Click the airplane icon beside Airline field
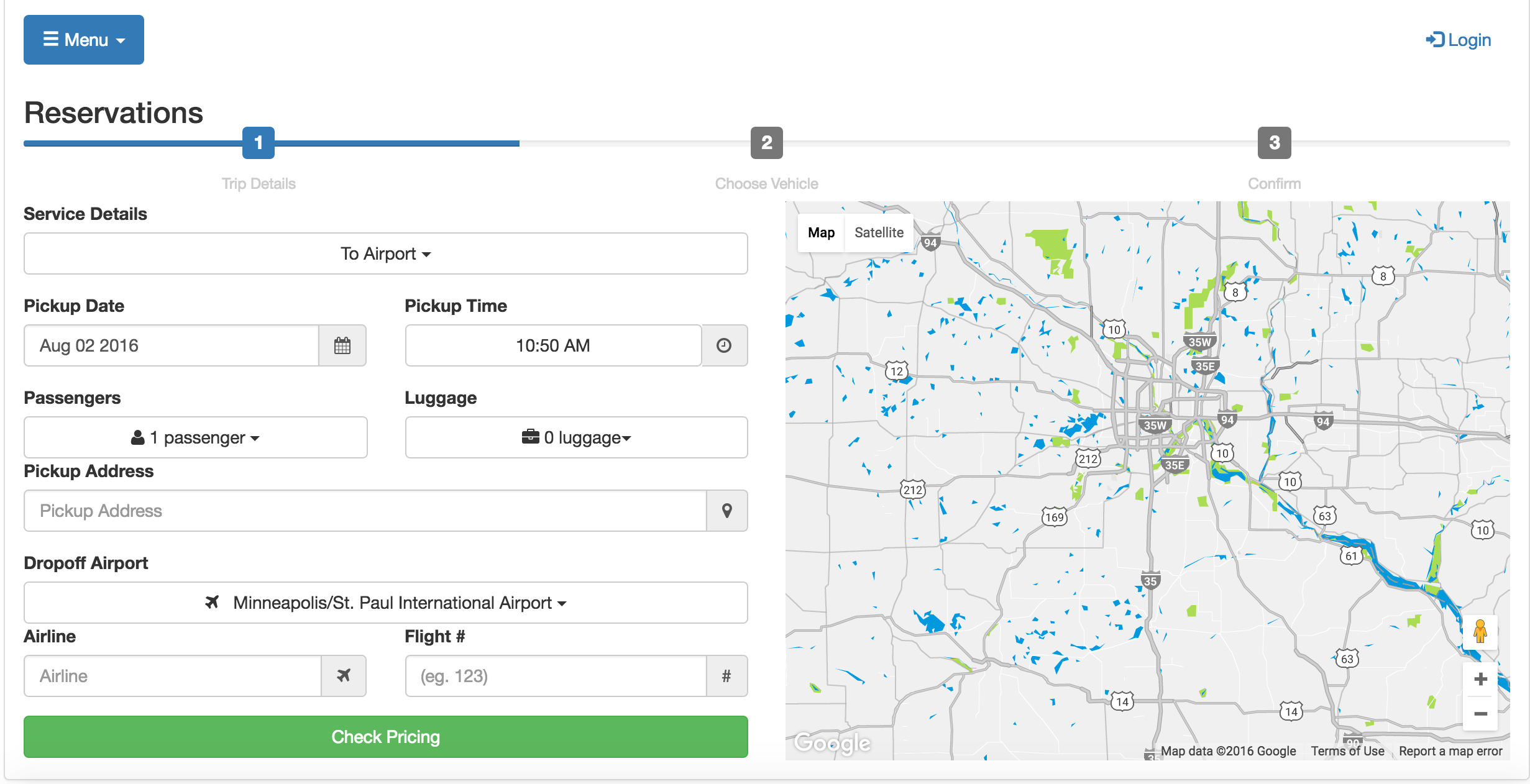 (343, 676)
